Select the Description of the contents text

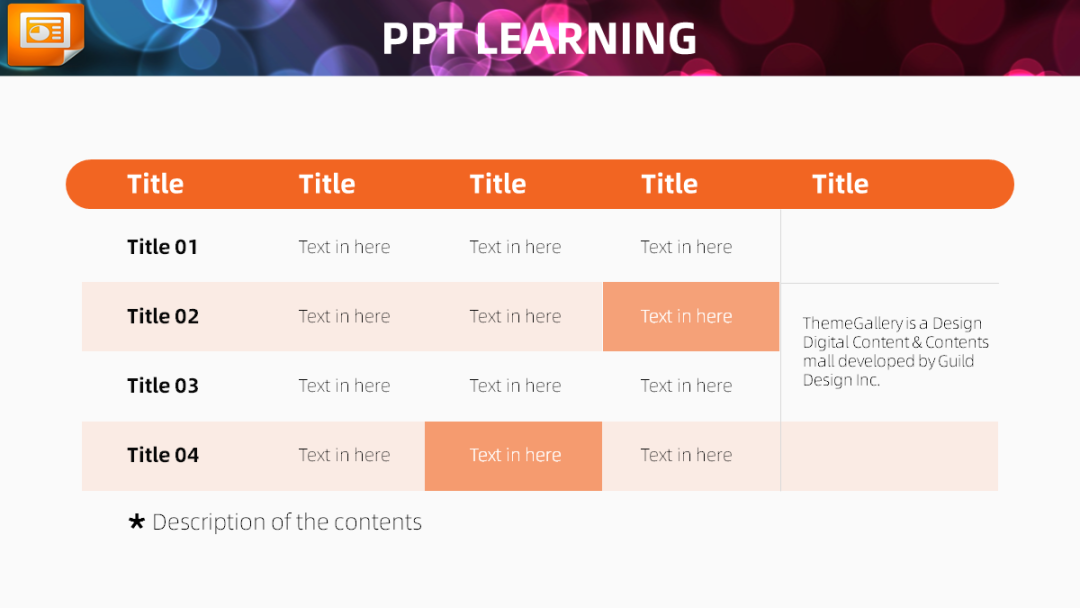(x=287, y=522)
